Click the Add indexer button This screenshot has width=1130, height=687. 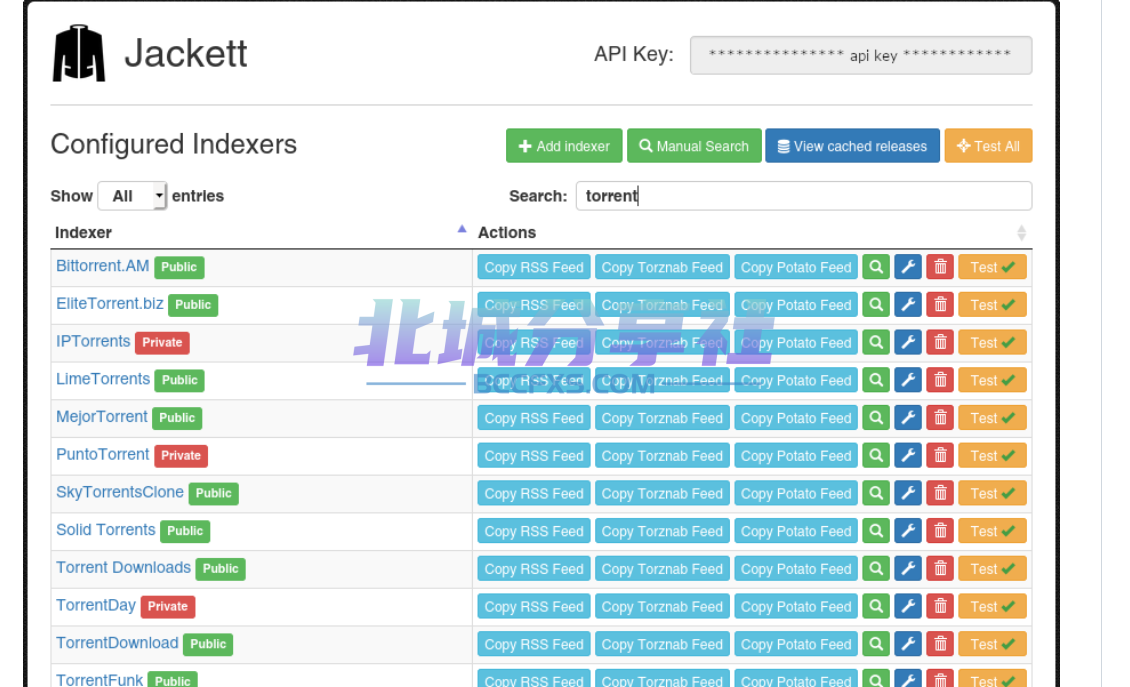[x=564, y=146]
